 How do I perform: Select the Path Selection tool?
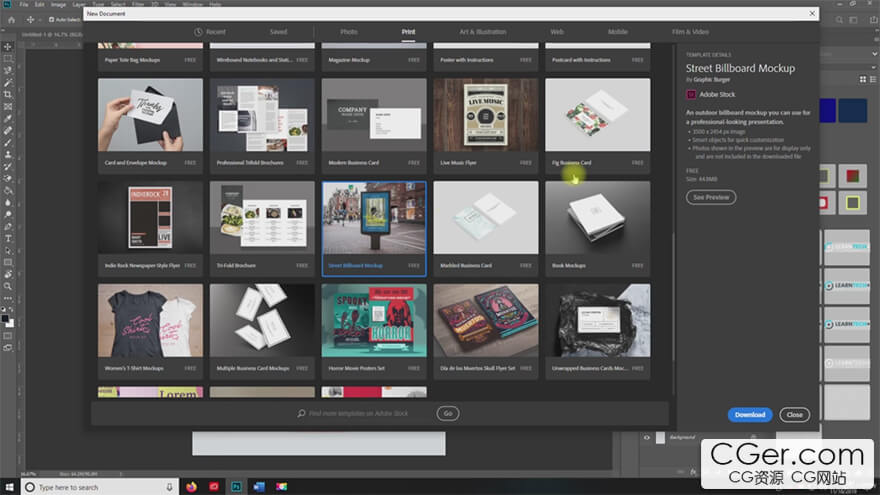click(x=8, y=250)
